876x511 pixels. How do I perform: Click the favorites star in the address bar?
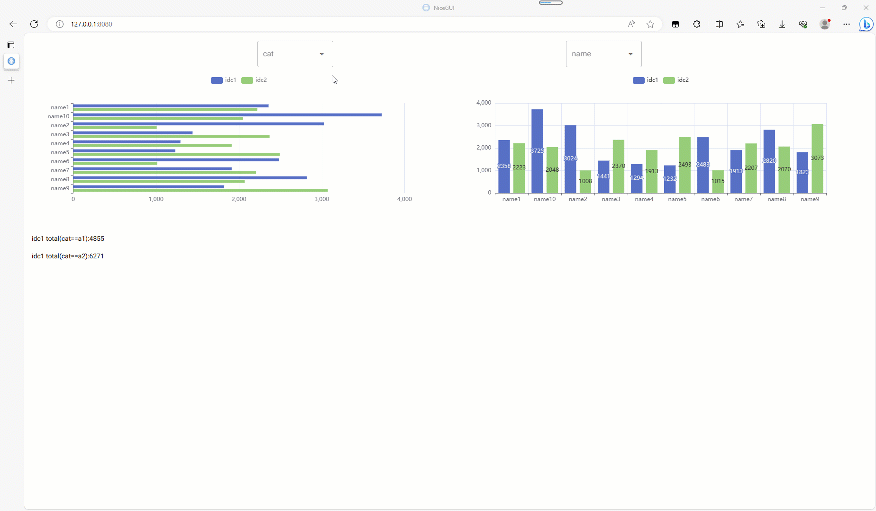[650, 24]
